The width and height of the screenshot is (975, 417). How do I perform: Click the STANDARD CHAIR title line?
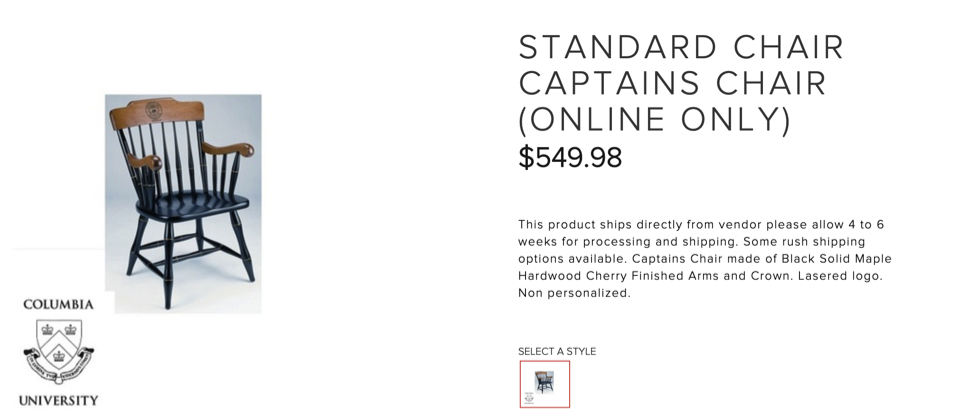[x=681, y=48]
